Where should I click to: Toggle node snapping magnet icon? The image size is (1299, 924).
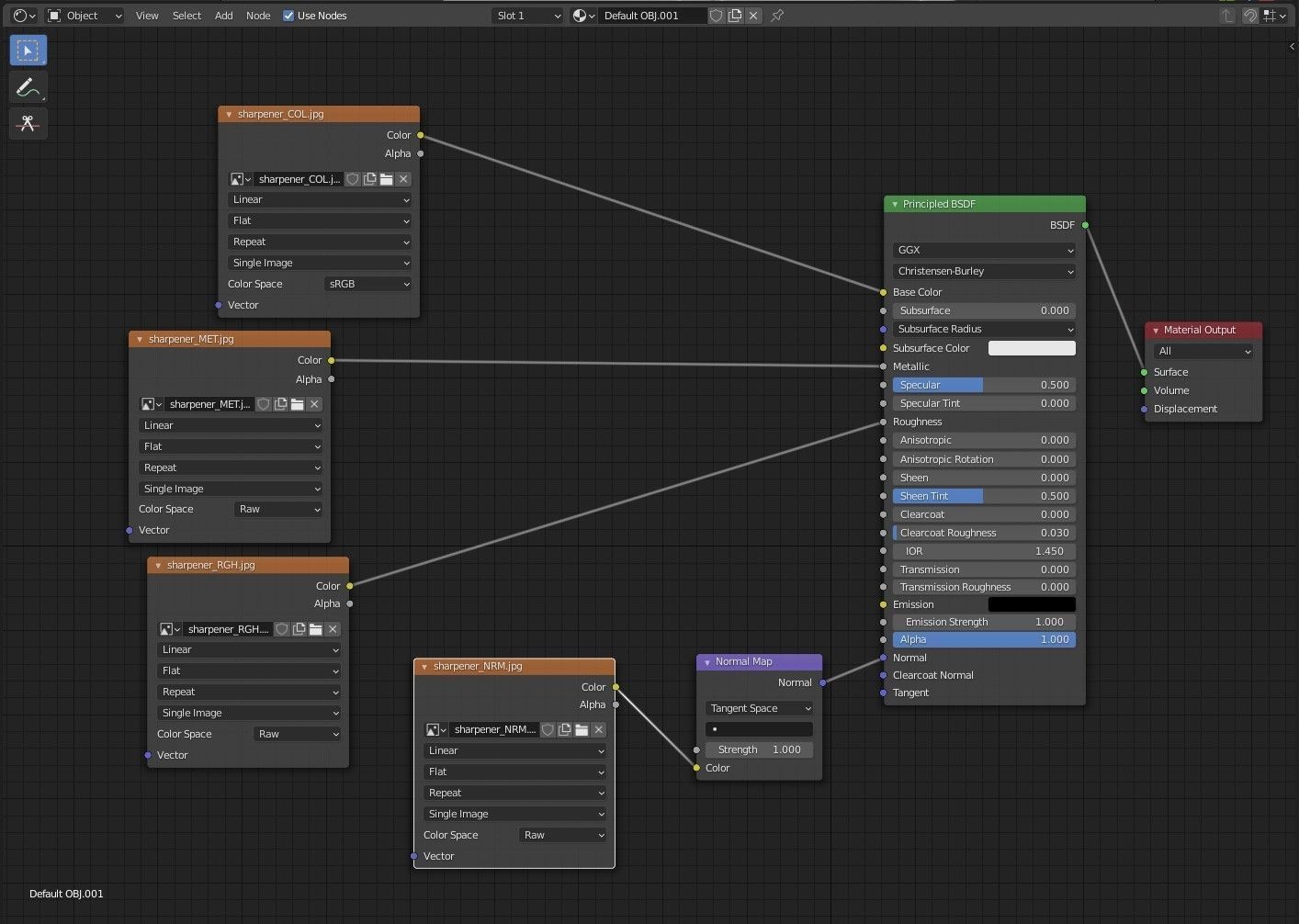tap(1250, 16)
